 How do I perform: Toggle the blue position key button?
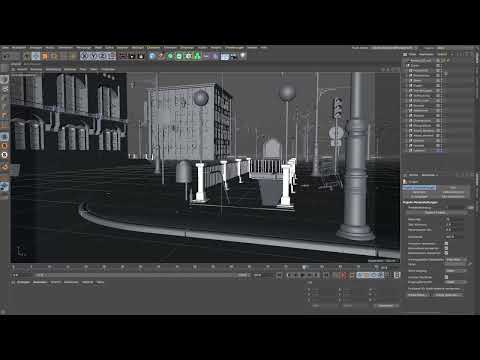click(361, 275)
